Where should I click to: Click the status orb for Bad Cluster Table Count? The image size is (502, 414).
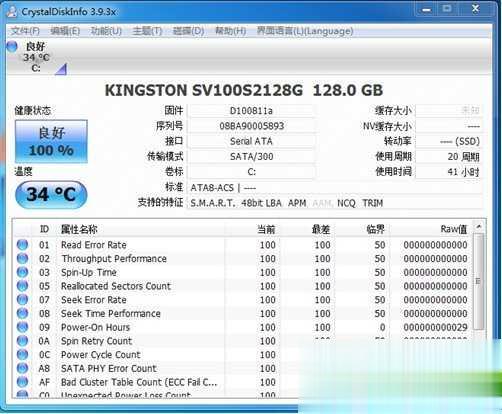(22, 382)
